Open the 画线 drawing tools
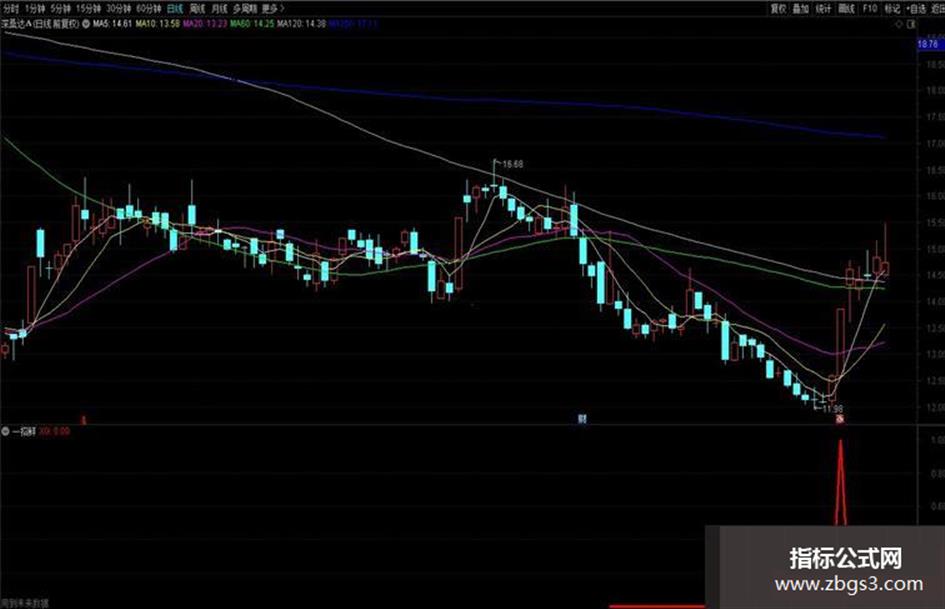Viewport: 945px width, 609px height. (847, 8)
